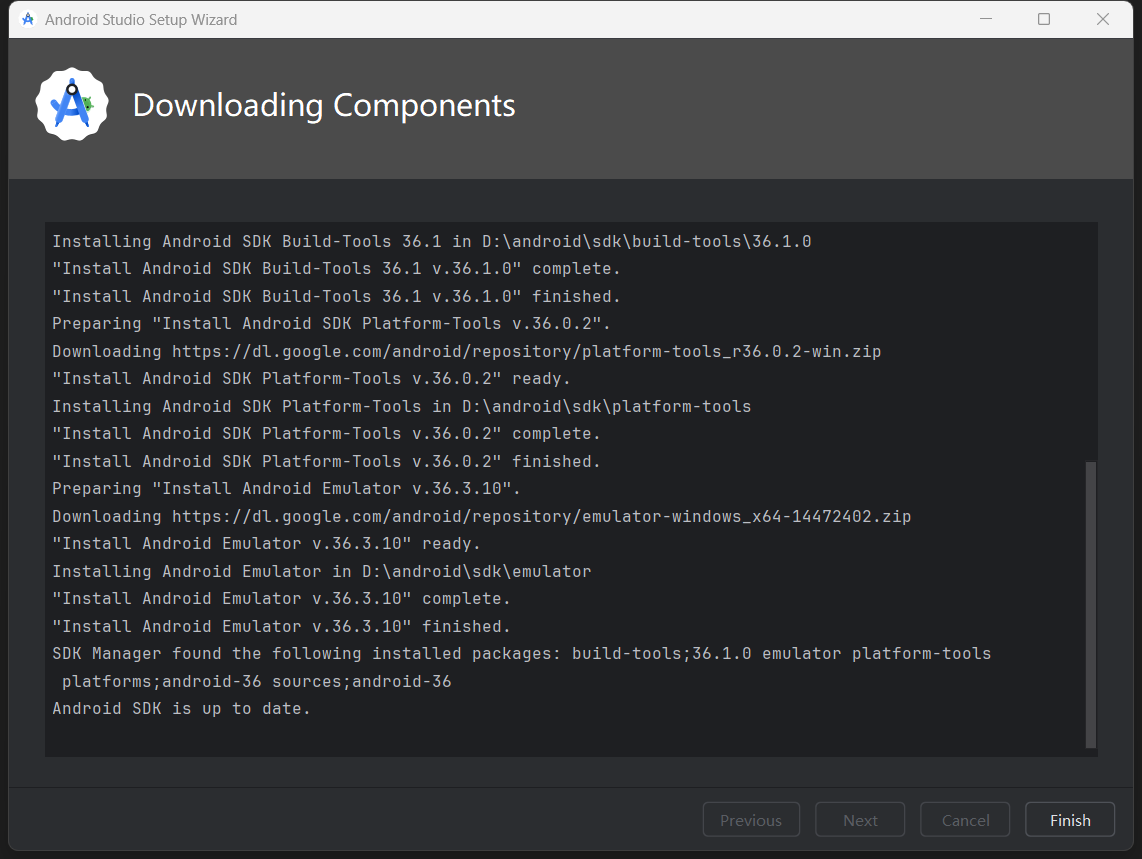
Task: Click the platform-tools_r36.0.2-win.zip download URL
Action: click(x=526, y=352)
